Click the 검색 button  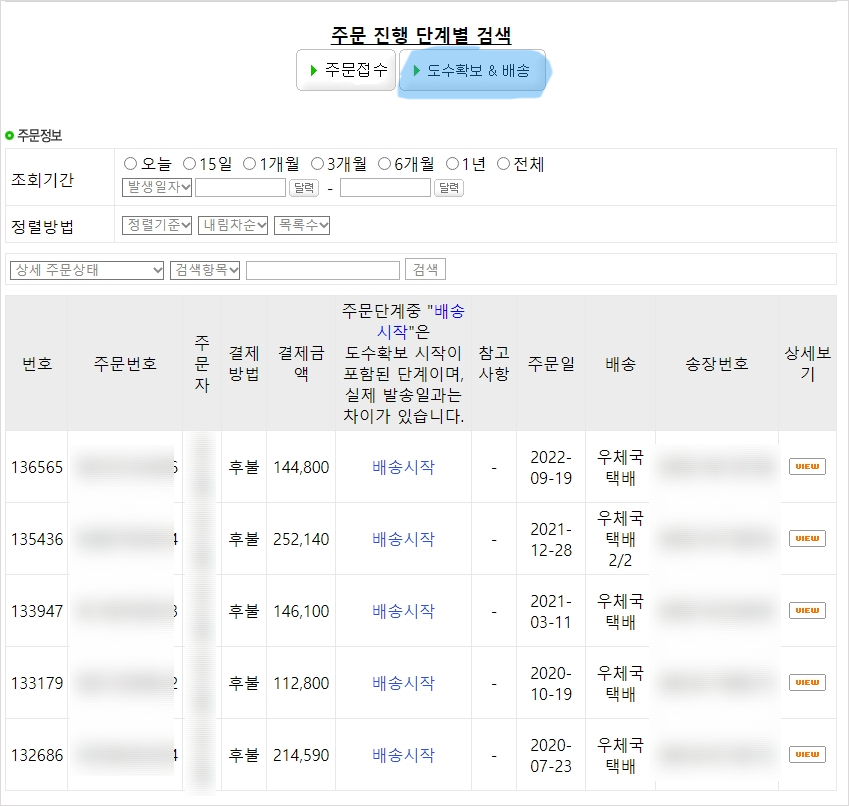point(425,270)
